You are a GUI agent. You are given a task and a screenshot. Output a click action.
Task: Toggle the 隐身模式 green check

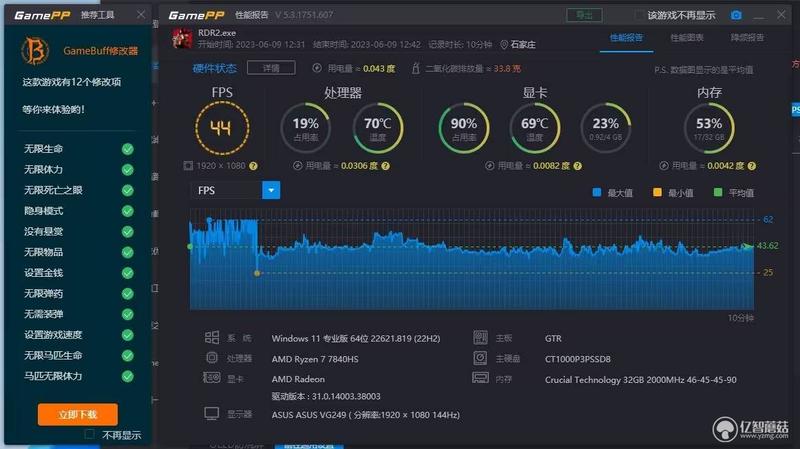point(128,211)
